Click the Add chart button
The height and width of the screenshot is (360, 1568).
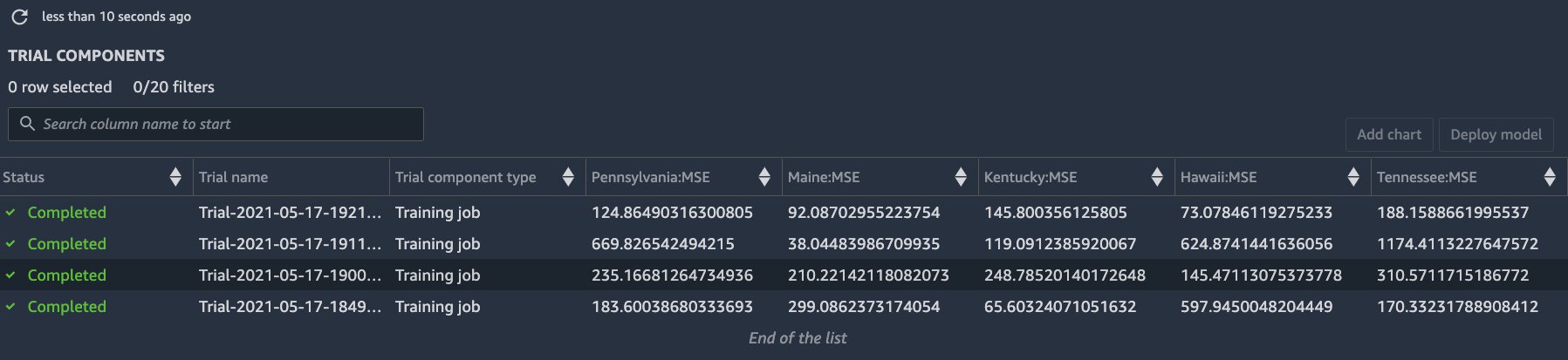1389,134
